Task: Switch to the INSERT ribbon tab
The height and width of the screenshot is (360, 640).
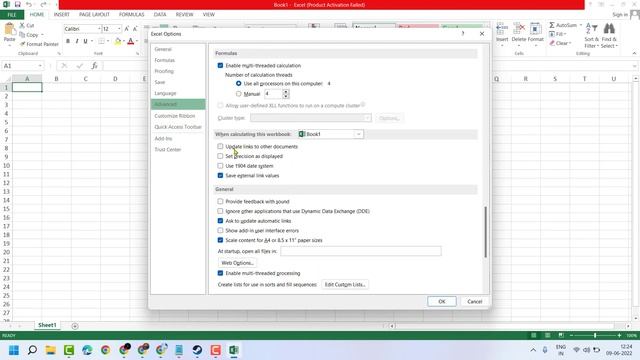Action: point(62,14)
